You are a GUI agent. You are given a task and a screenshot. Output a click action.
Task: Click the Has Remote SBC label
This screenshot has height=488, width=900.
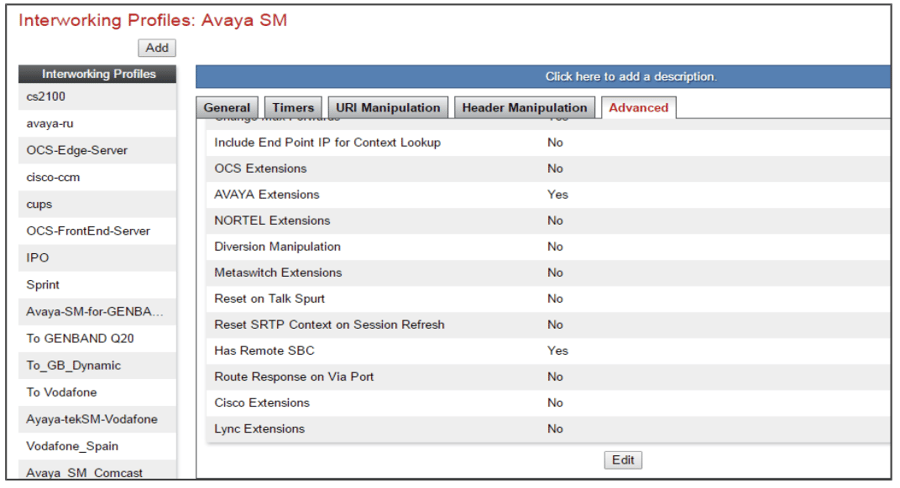264,351
